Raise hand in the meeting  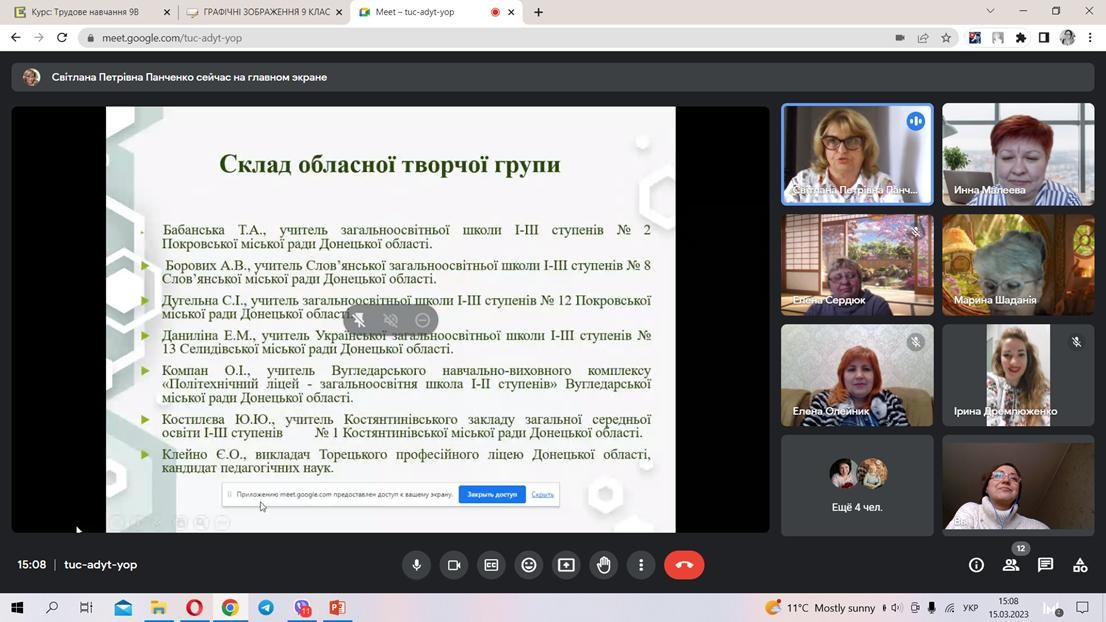604,565
